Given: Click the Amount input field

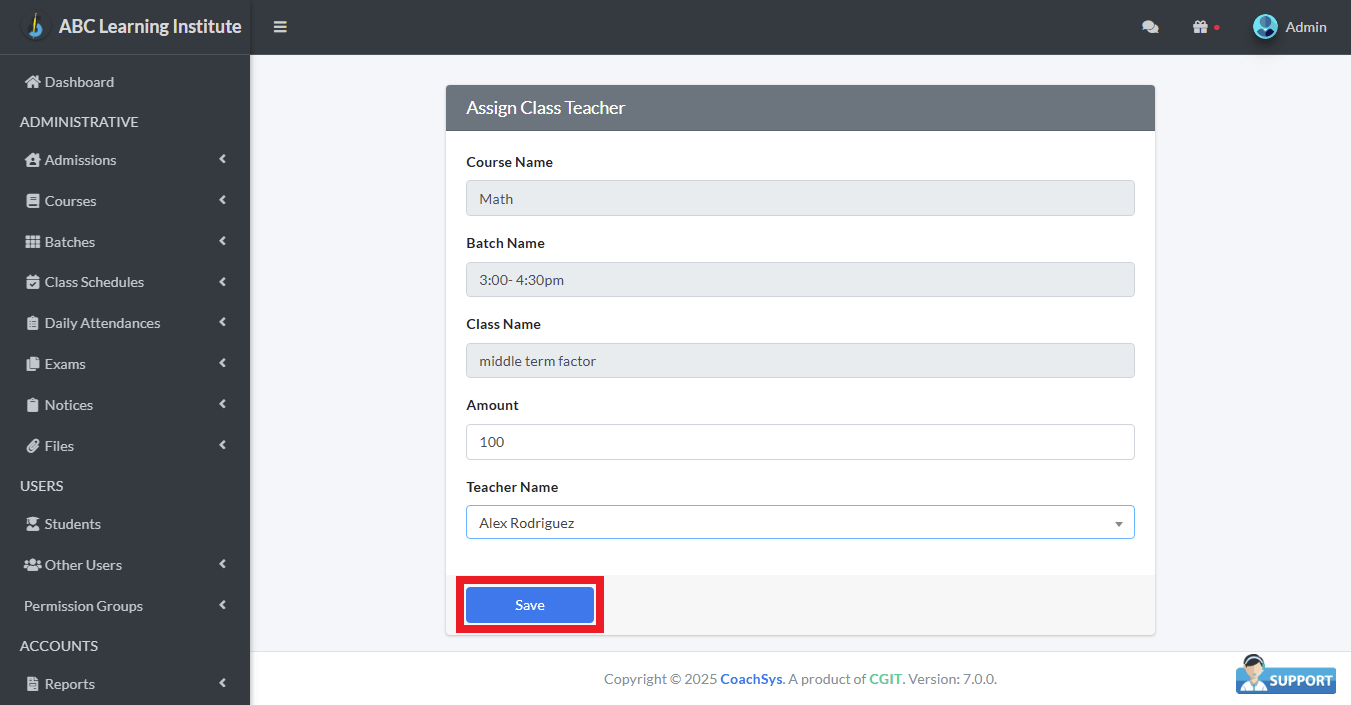Looking at the screenshot, I should click(800, 442).
